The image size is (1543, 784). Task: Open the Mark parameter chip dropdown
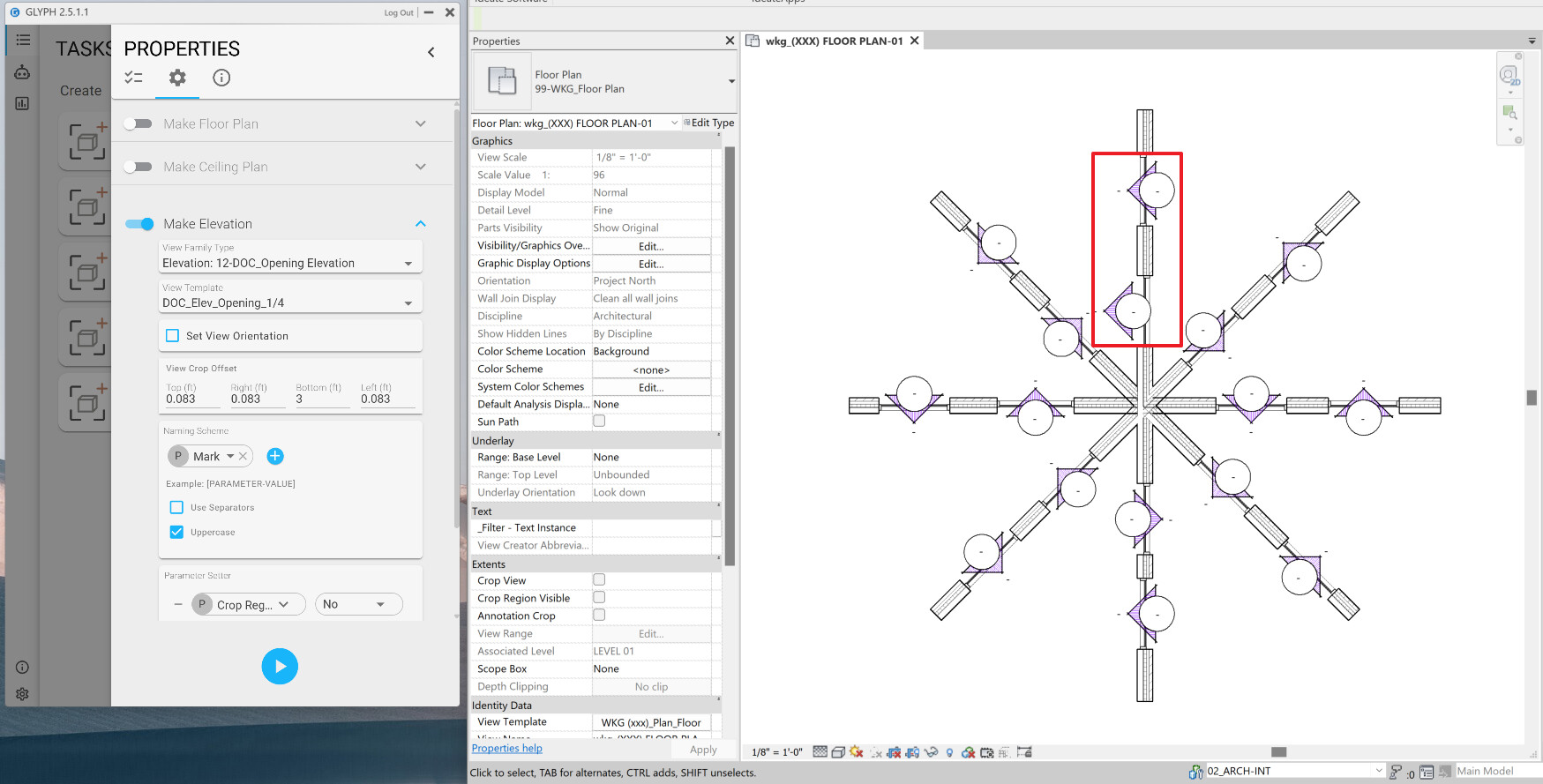(230, 456)
